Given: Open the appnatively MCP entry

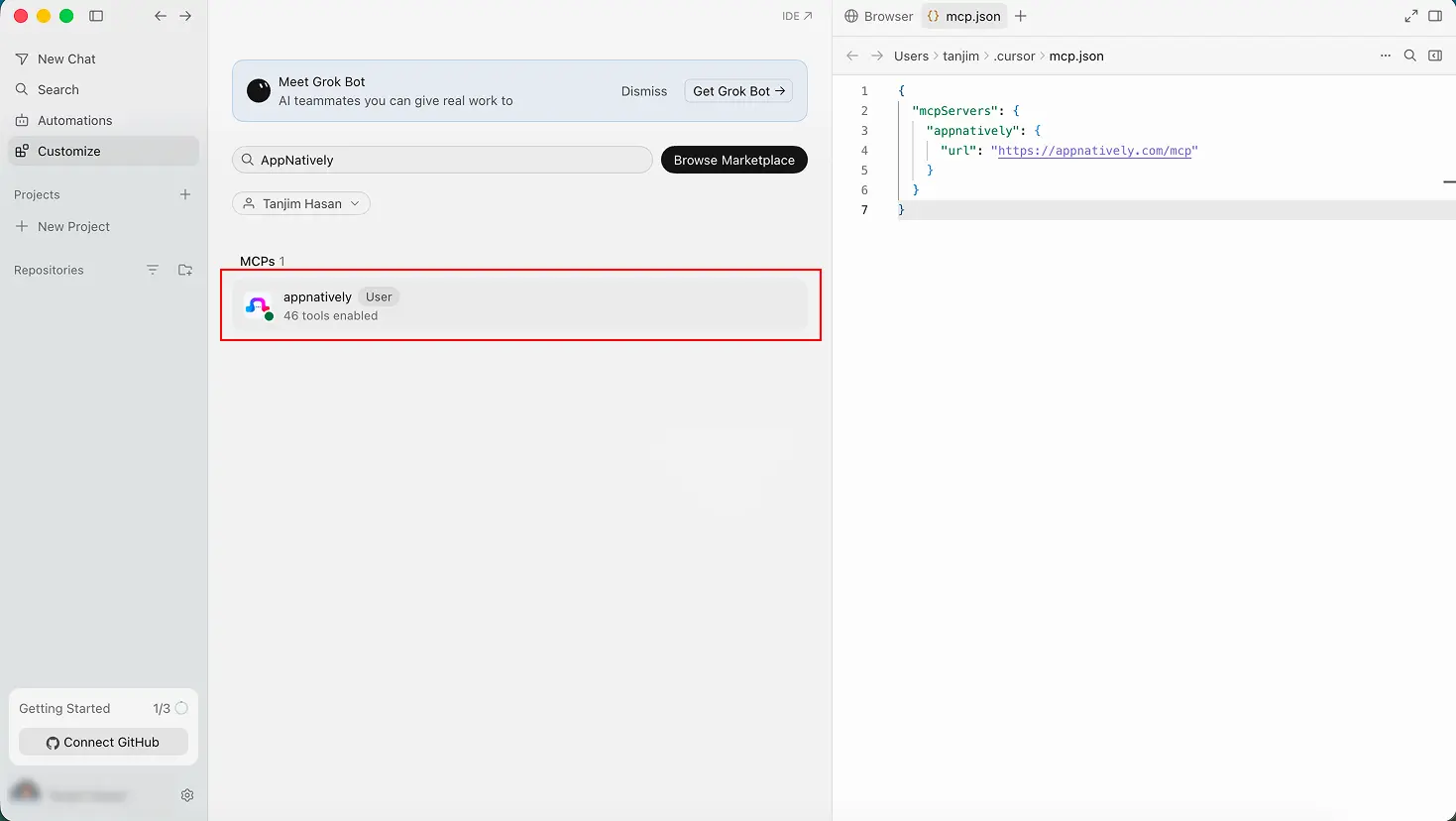Looking at the screenshot, I should [x=519, y=305].
